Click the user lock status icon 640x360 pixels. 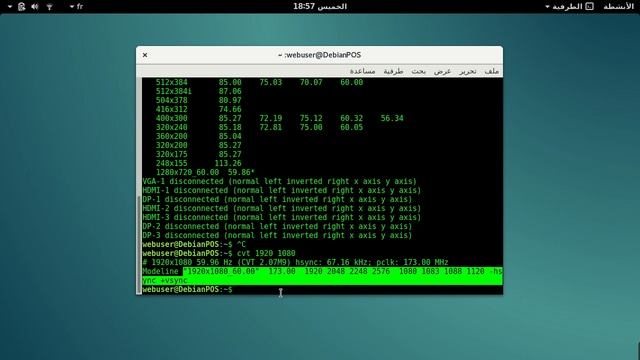[x=22, y=7]
